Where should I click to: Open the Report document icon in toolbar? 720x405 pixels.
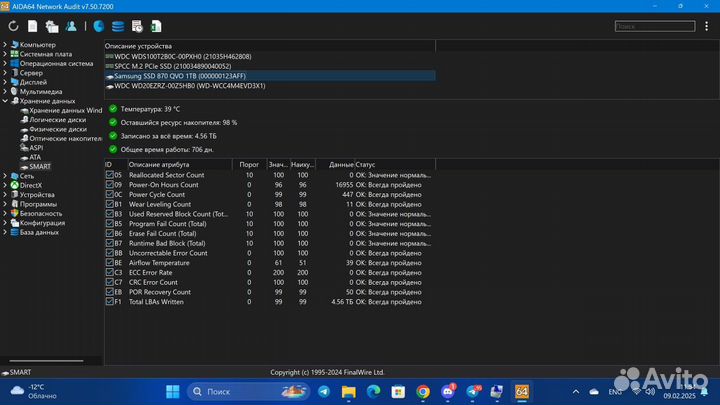click(32, 26)
